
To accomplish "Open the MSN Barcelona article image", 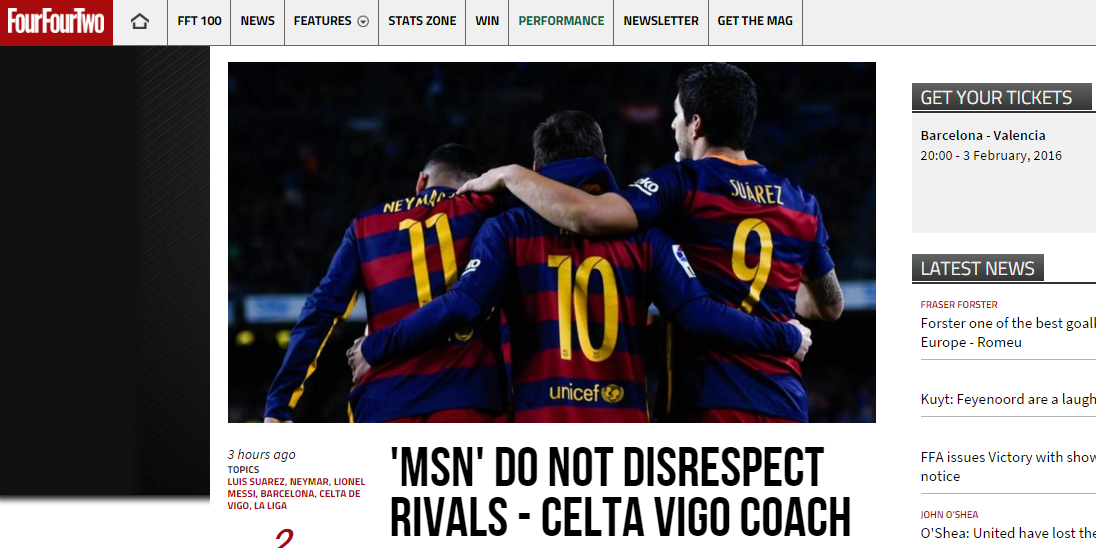I will coord(551,242).
